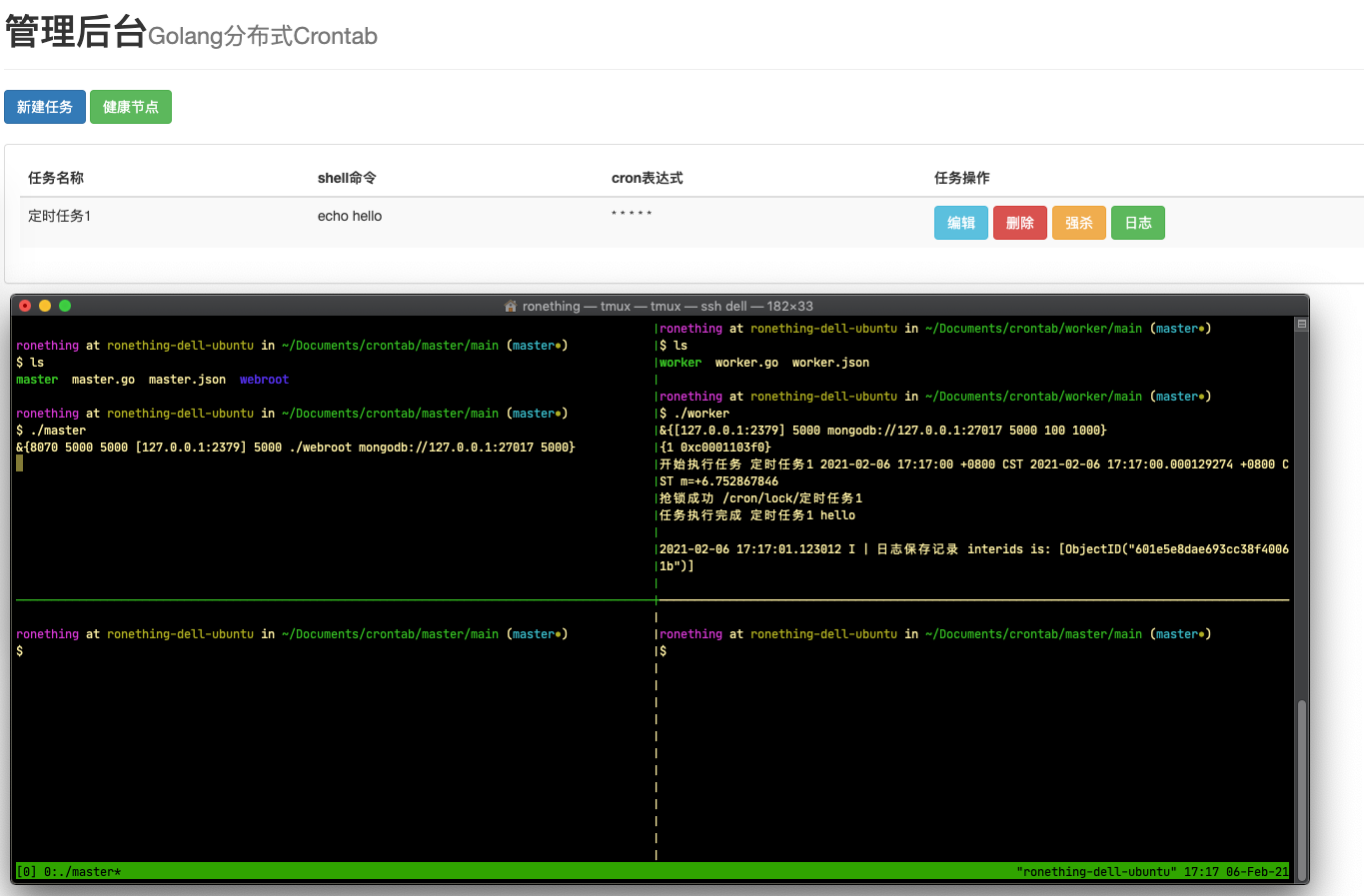
Task: Minimize the terminal with the yellow button
Action: pos(45,306)
